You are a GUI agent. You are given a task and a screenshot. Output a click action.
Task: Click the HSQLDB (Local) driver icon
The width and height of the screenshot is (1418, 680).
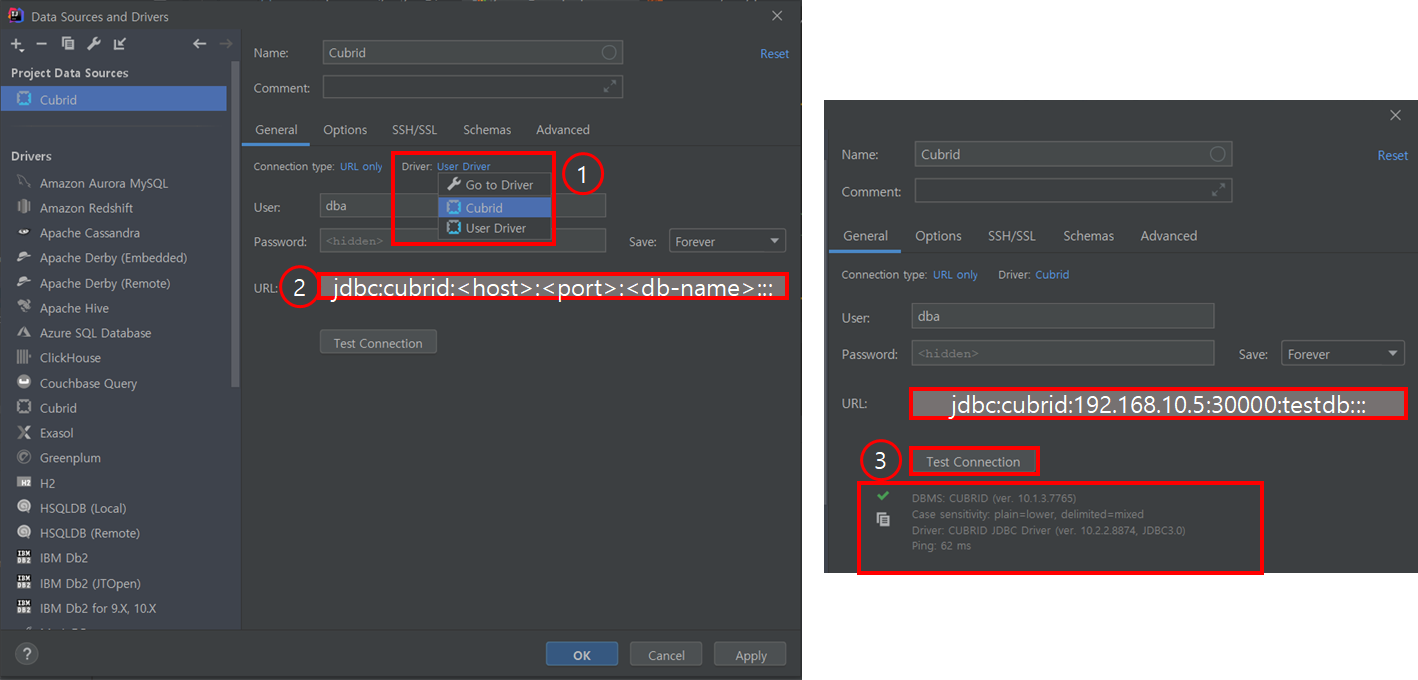point(24,508)
